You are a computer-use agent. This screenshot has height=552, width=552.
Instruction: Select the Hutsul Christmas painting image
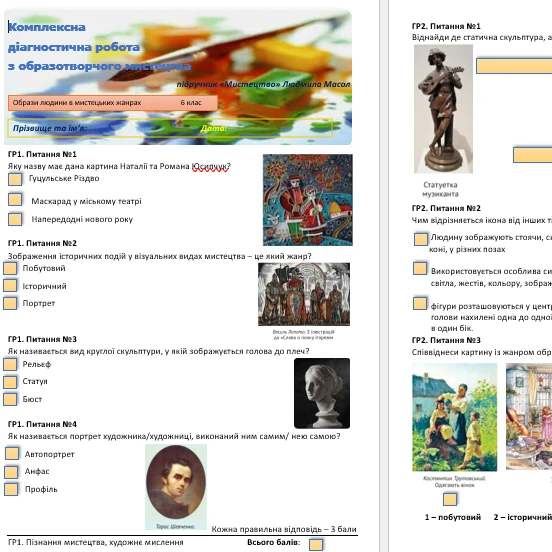(x=308, y=200)
